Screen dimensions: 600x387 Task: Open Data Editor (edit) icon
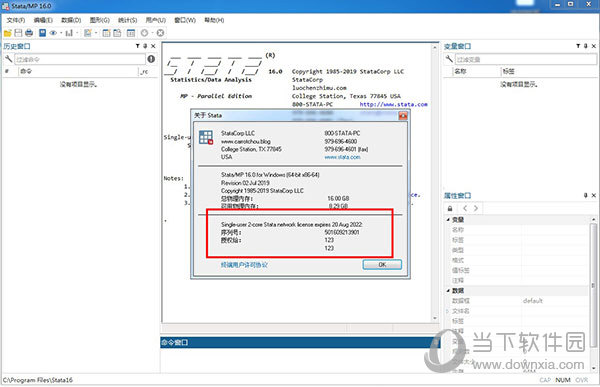click(x=106, y=33)
